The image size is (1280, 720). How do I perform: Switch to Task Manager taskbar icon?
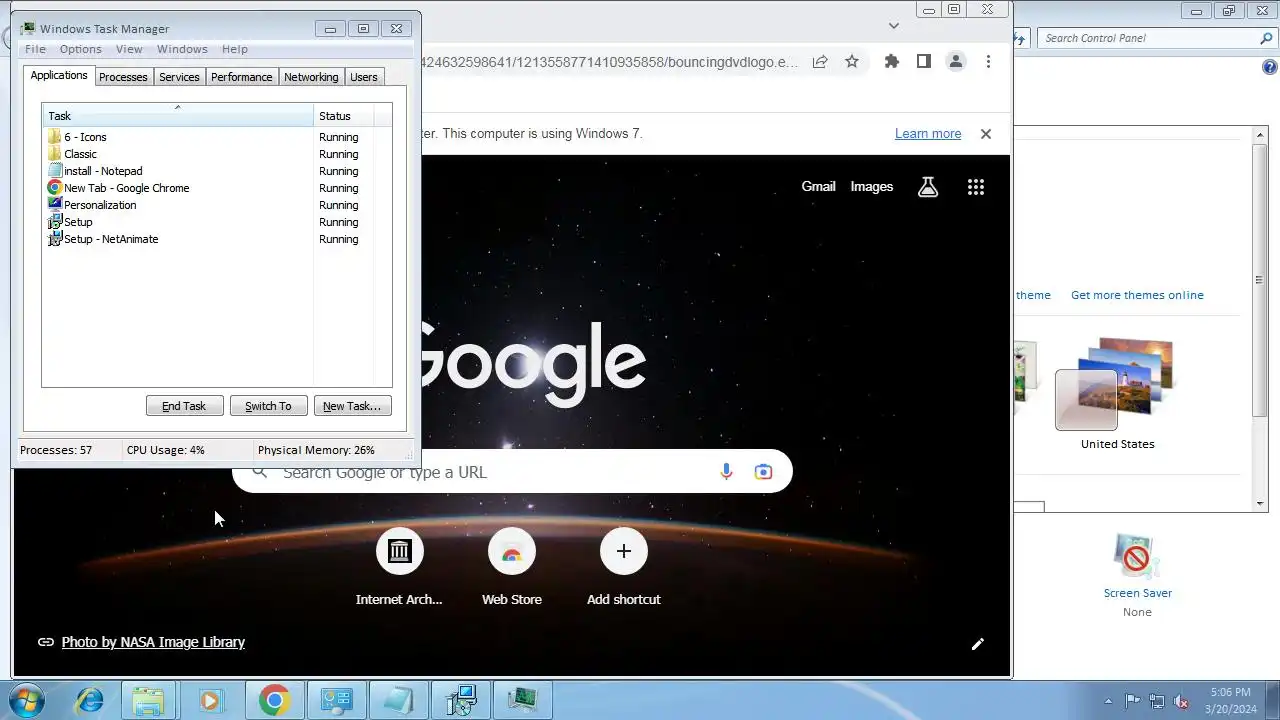(x=522, y=700)
